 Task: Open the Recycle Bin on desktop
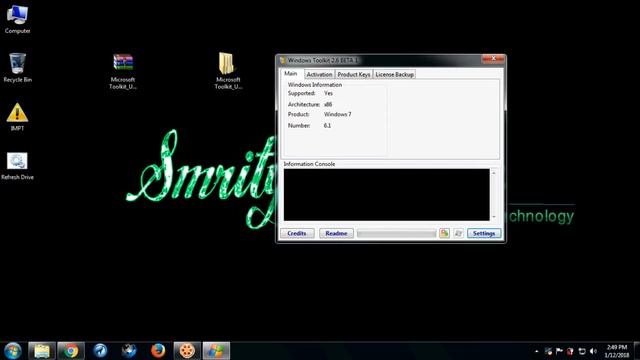17,68
